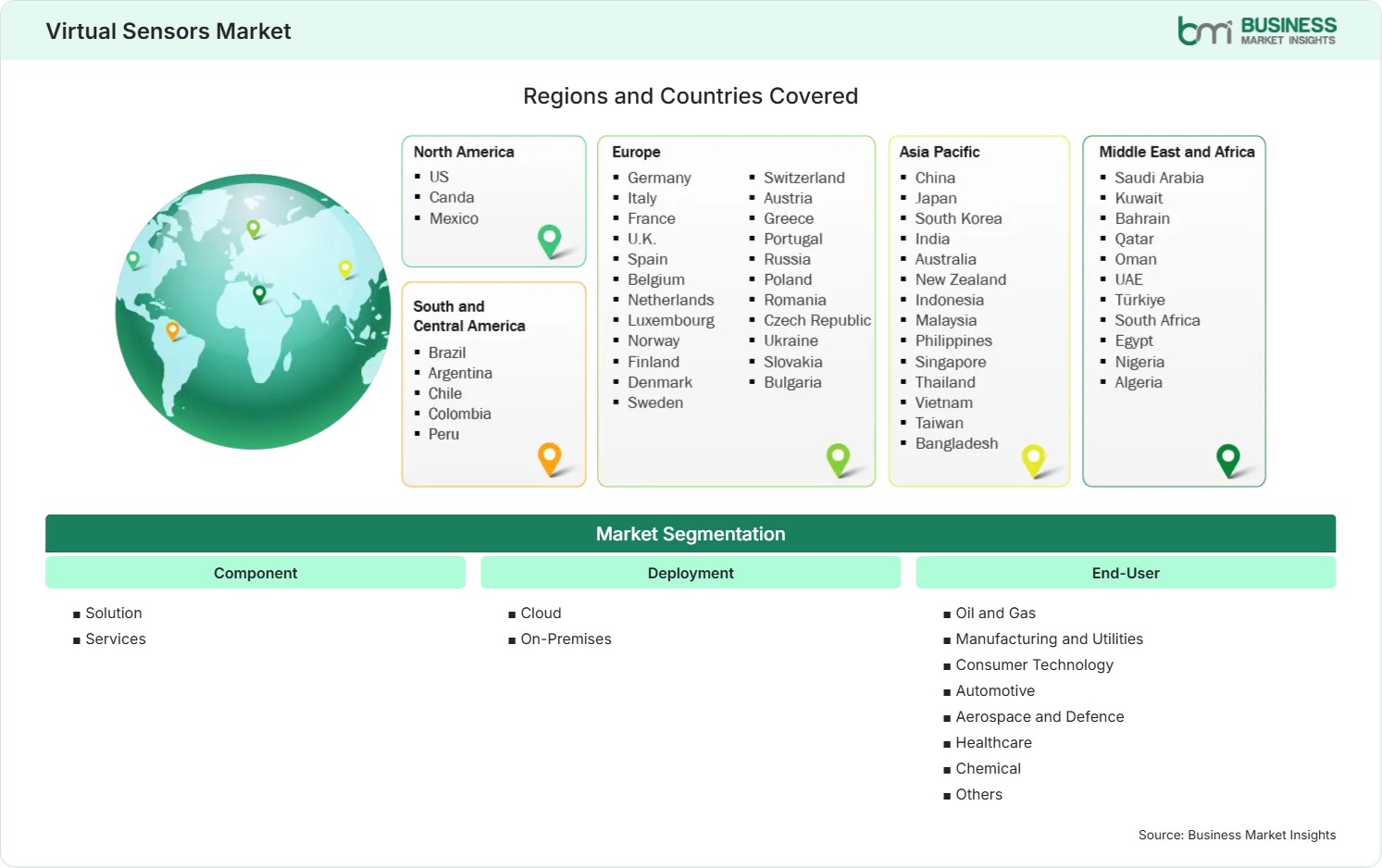Click 'Regions and Countries Covered' heading

tap(691, 96)
